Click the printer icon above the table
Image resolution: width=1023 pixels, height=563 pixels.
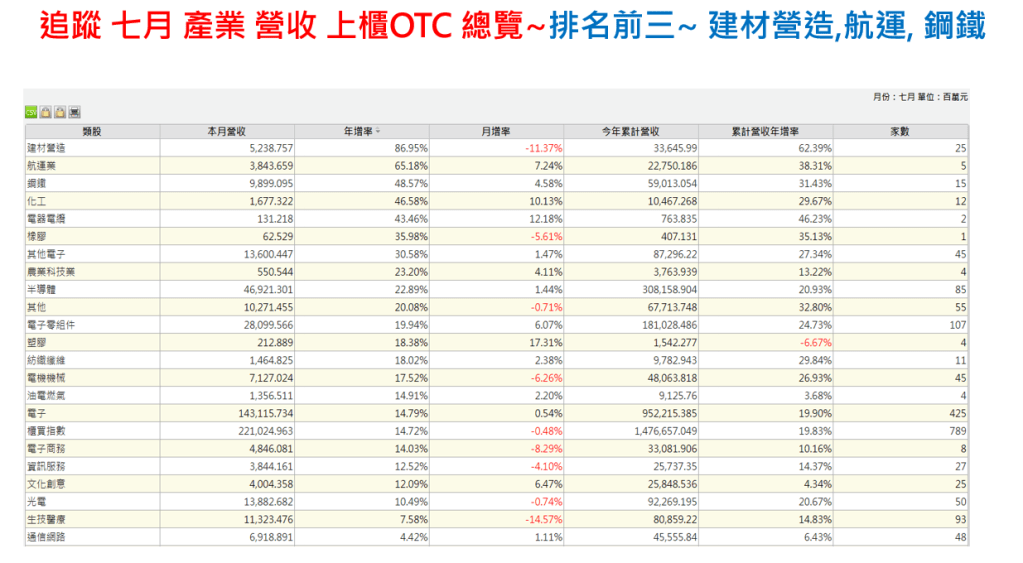point(75,112)
